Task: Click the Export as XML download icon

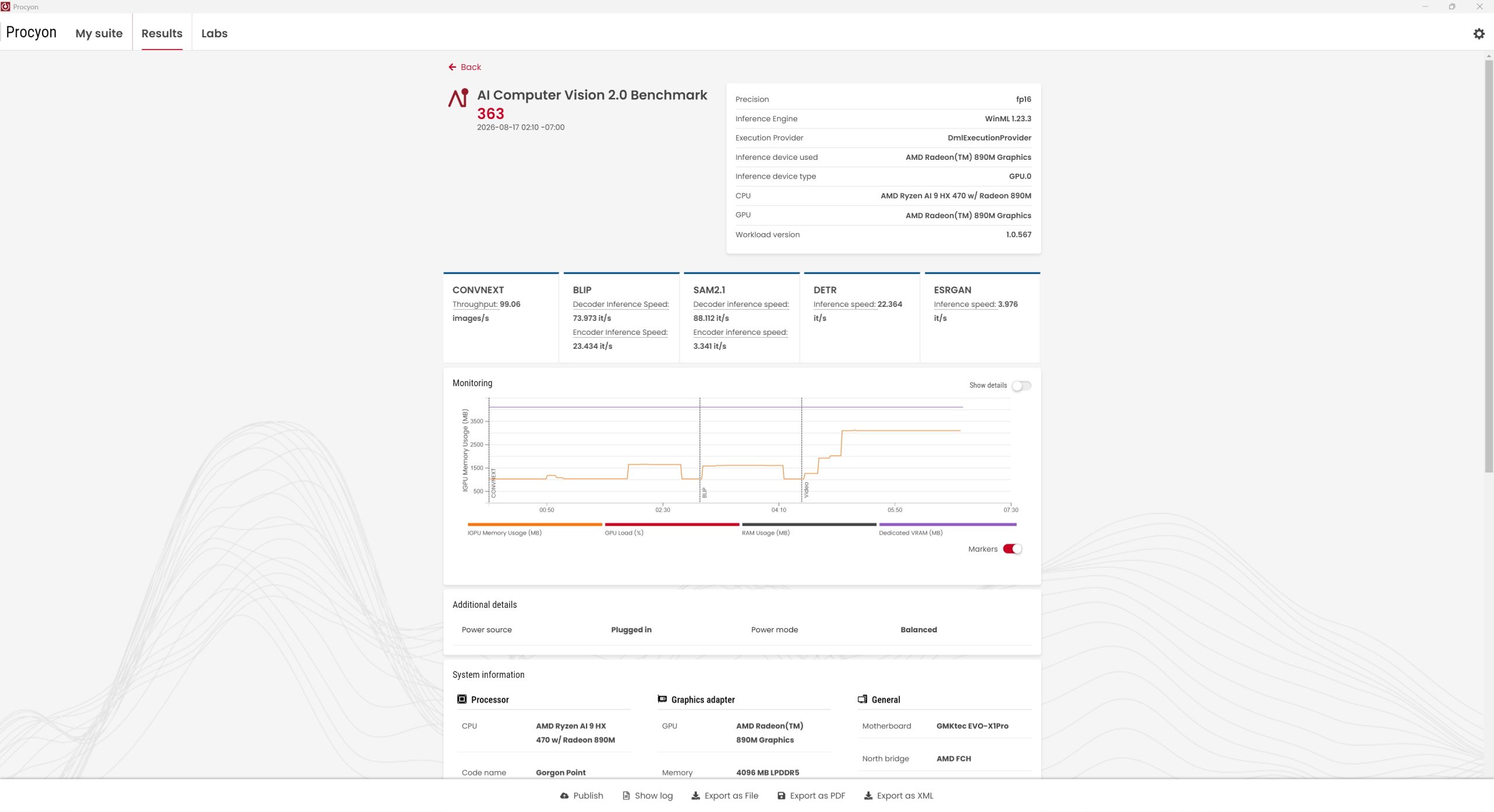Action: (x=868, y=796)
